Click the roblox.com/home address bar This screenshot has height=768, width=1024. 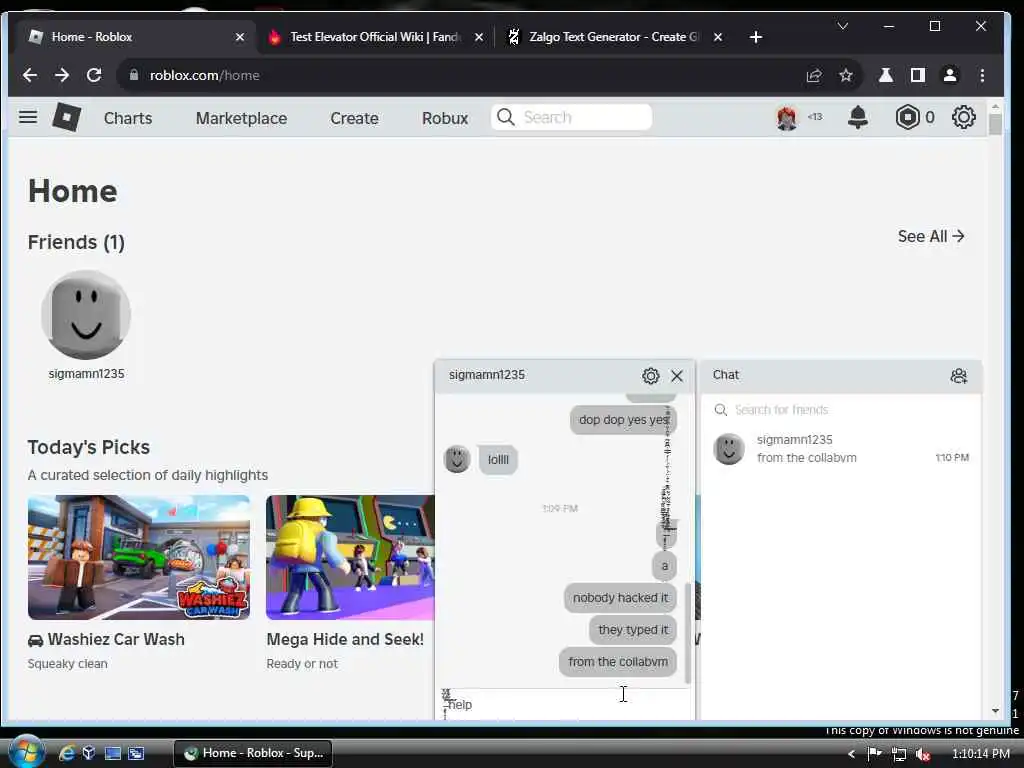pyautogui.click(x=457, y=75)
